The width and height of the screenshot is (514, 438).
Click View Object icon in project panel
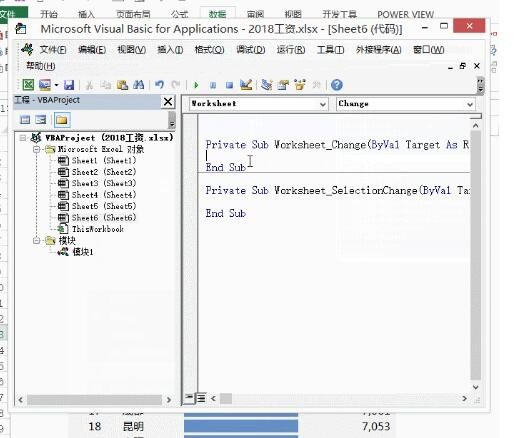[x=41, y=120]
